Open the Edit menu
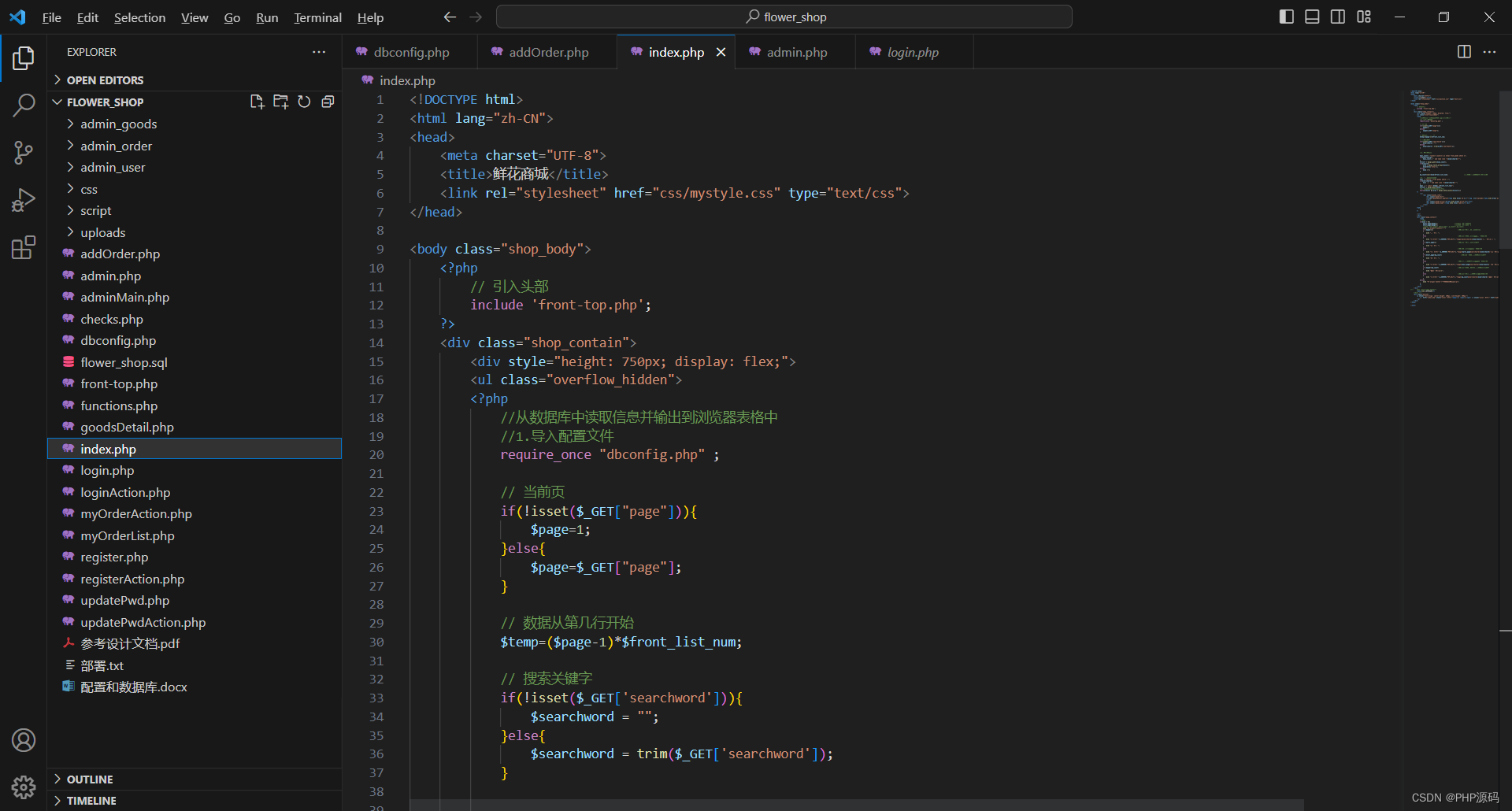The height and width of the screenshot is (811, 1512). pyautogui.click(x=87, y=17)
